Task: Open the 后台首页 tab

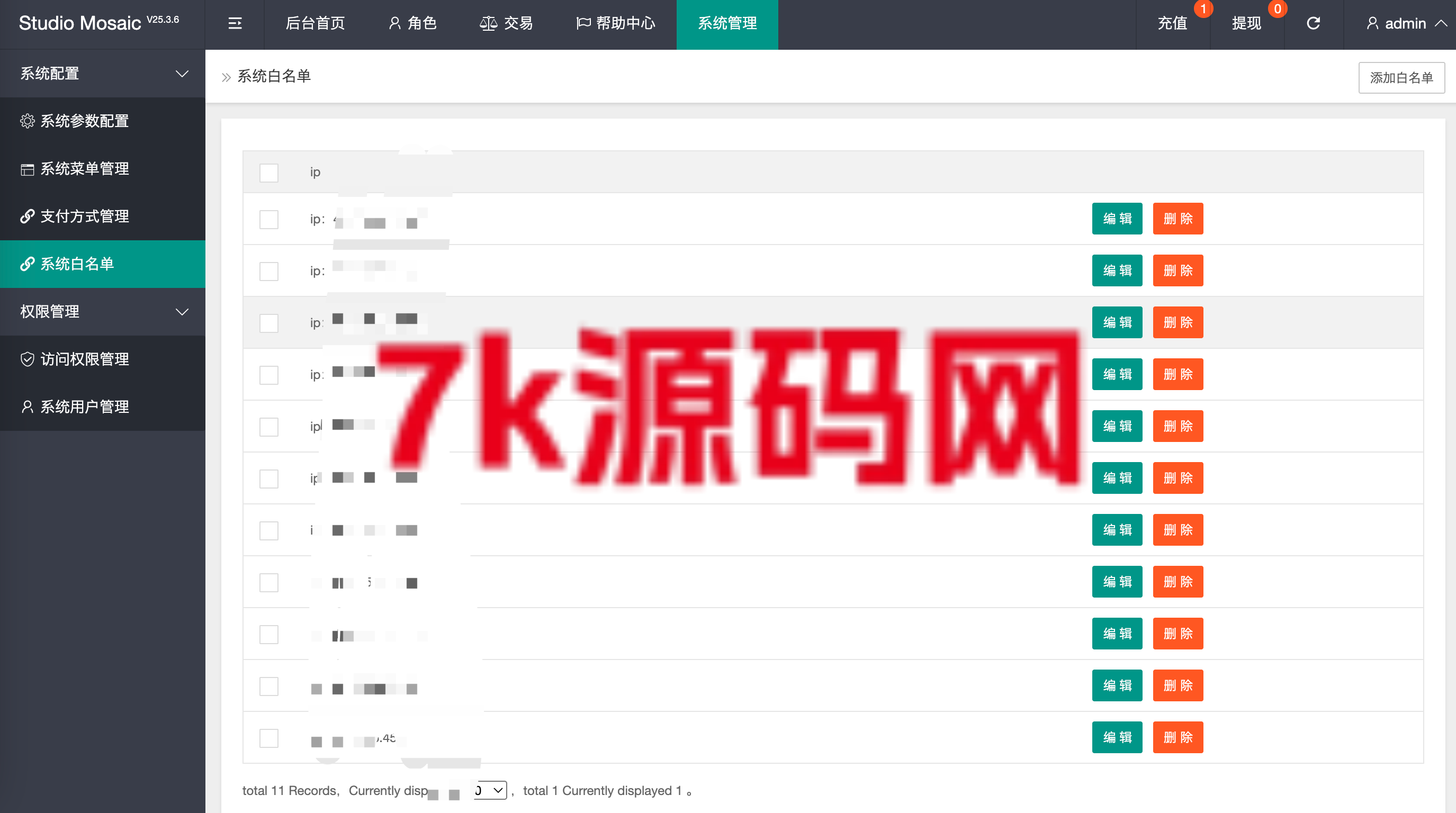Action: tap(315, 23)
